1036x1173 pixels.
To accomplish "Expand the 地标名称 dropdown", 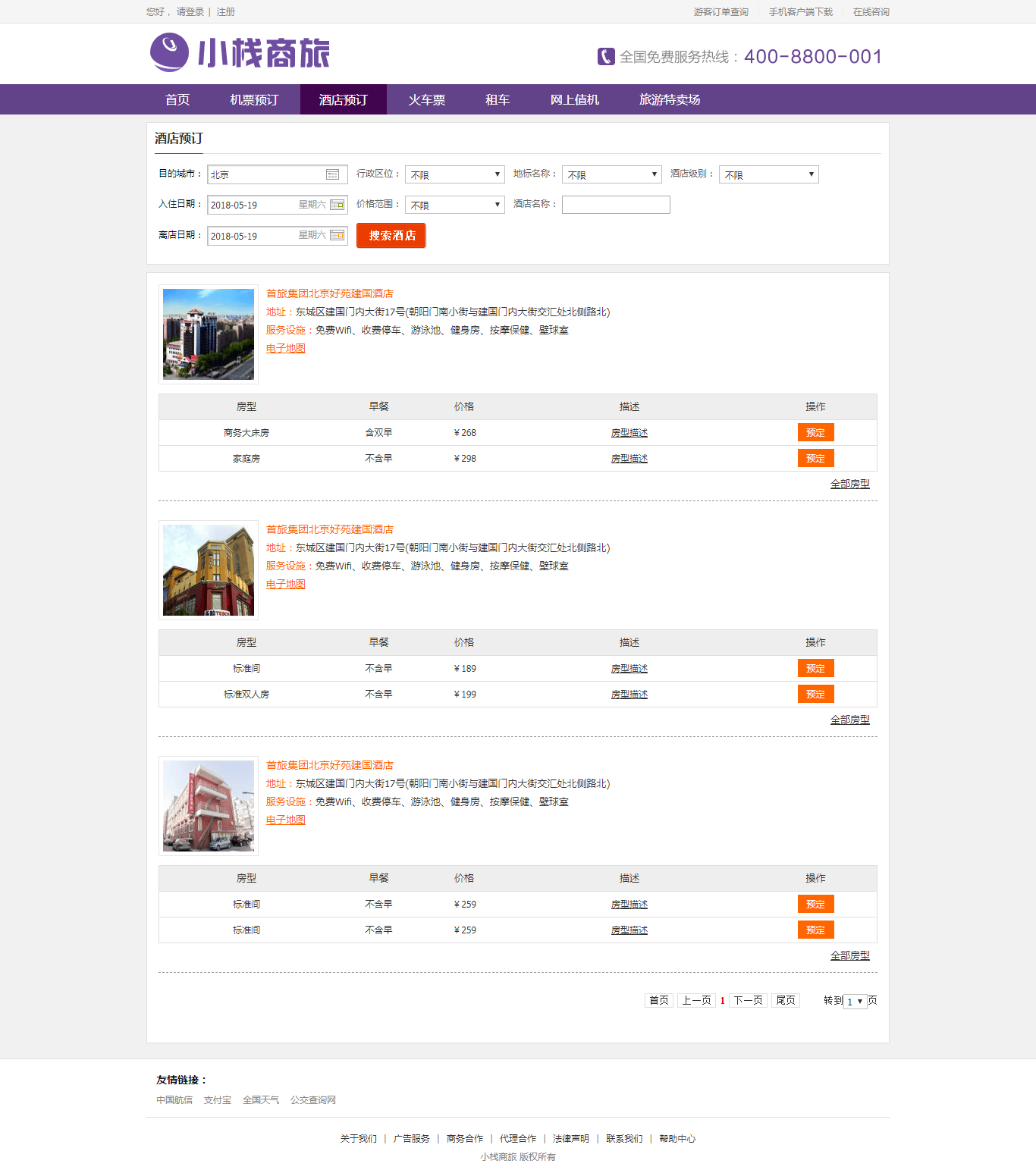I will point(611,174).
